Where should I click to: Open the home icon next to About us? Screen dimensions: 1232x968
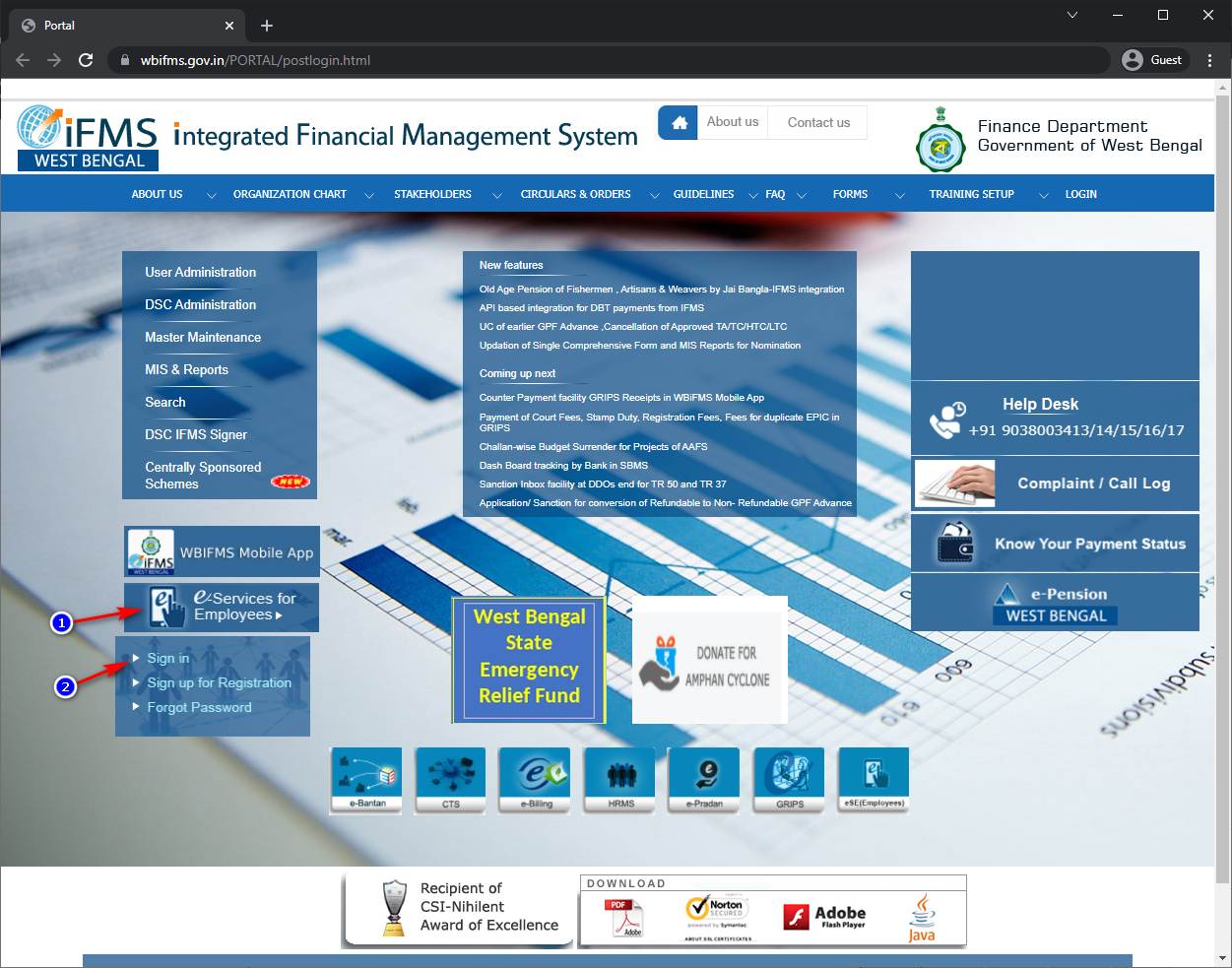[x=678, y=122]
